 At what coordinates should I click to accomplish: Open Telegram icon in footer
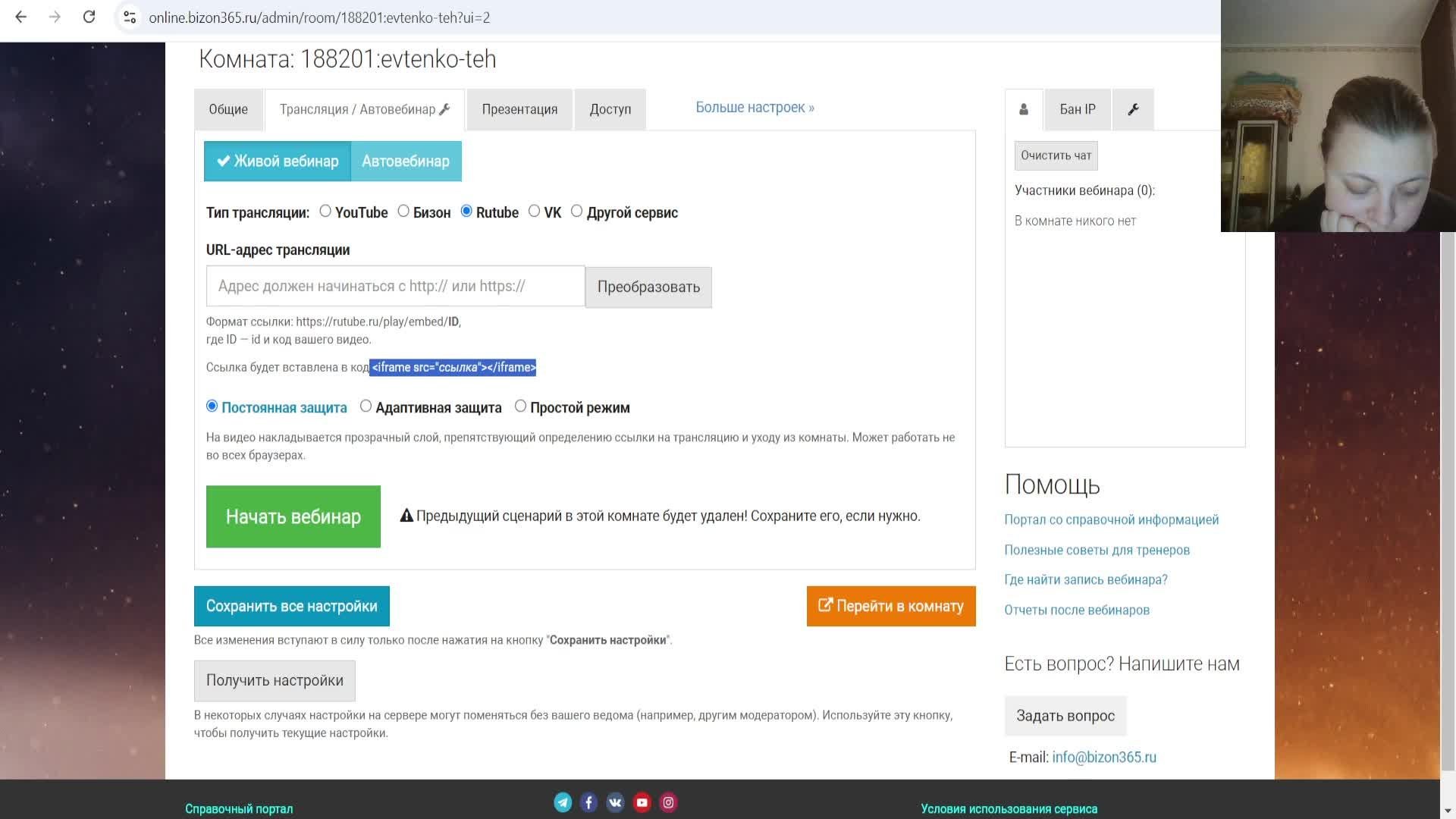(x=563, y=802)
